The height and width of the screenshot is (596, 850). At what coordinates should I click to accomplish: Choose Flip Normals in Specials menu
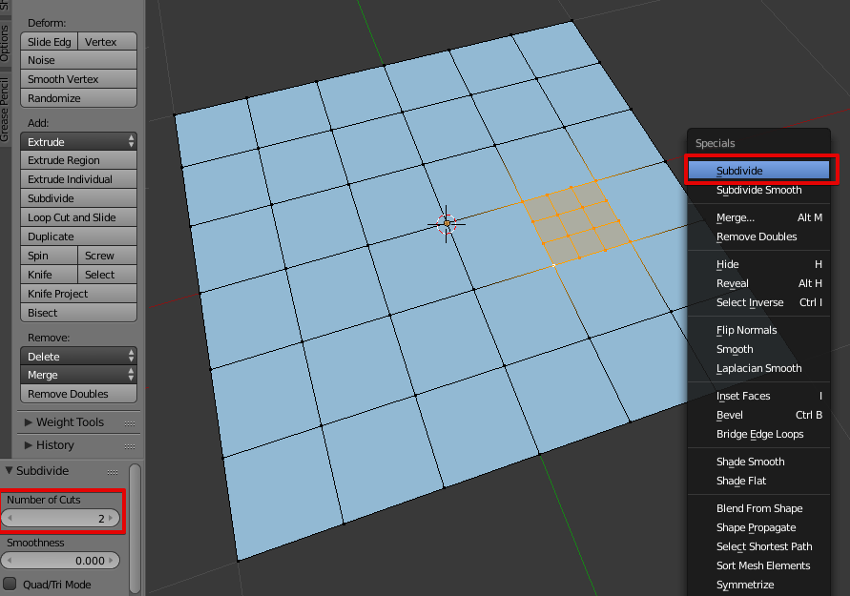[x=759, y=330]
